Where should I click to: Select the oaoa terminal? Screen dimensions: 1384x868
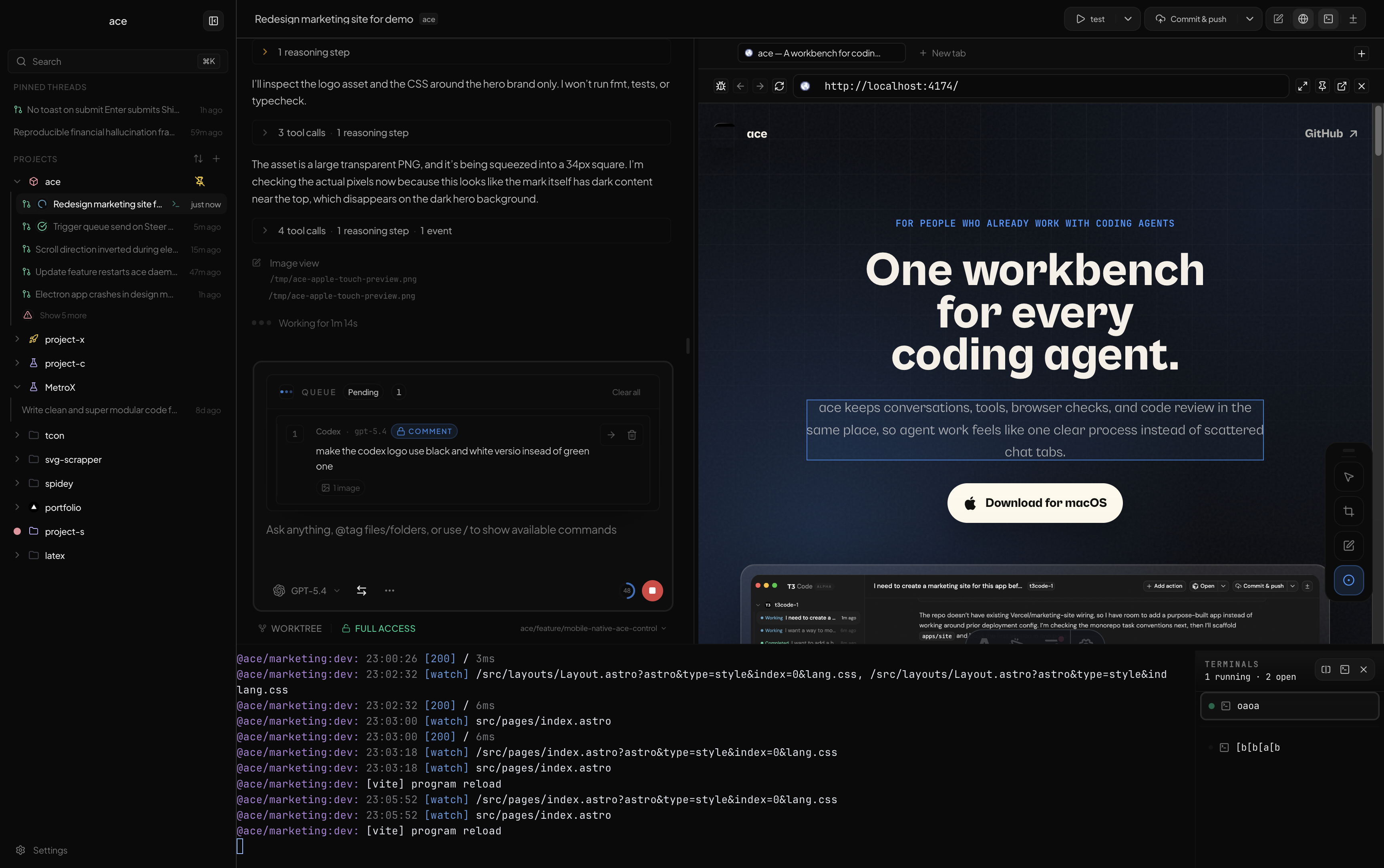coord(1289,706)
